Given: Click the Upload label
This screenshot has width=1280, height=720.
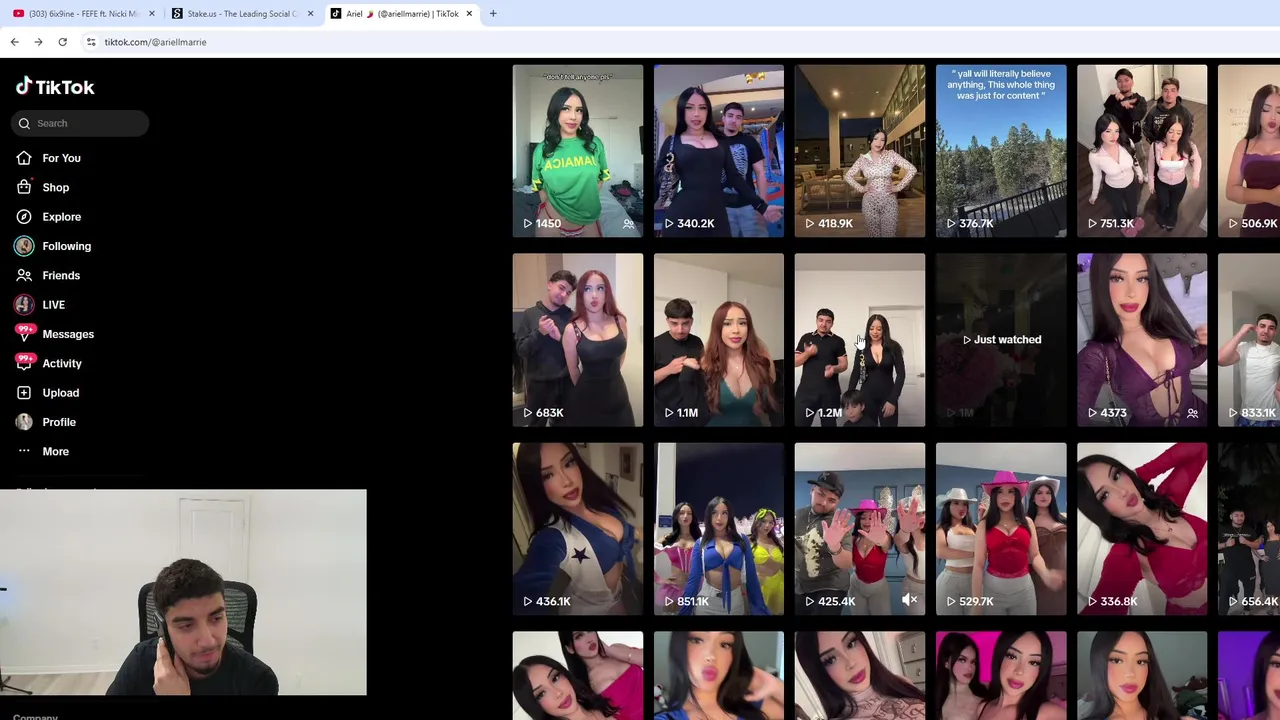Looking at the screenshot, I should [x=61, y=393].
